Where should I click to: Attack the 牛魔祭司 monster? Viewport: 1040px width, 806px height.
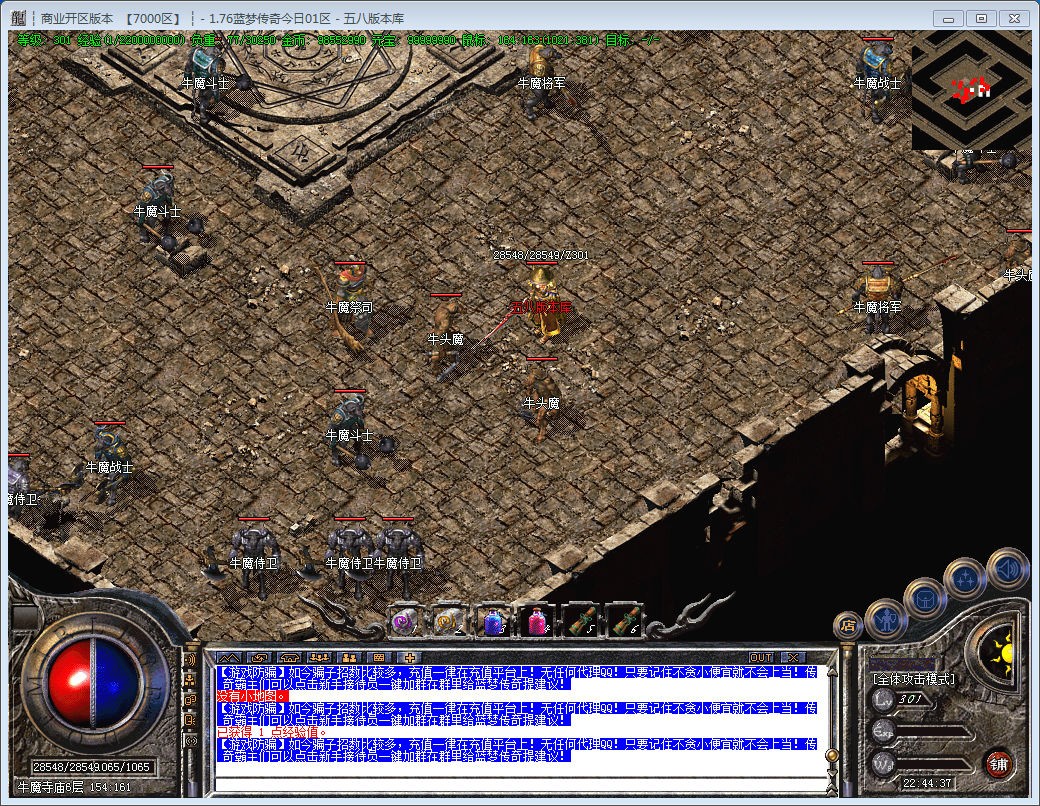[x=350, y=306]
